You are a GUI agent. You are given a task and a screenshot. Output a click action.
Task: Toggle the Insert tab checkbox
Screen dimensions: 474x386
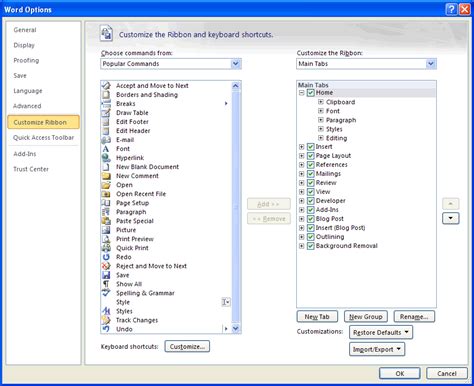point(311,147)
